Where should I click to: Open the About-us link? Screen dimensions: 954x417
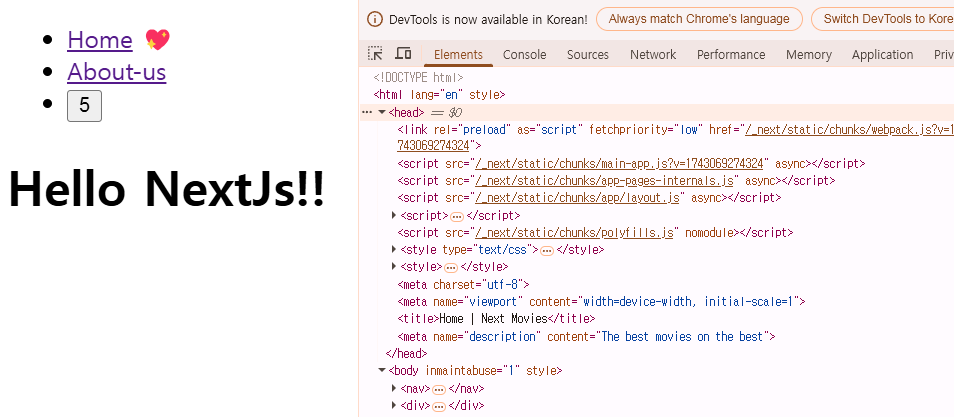(116, 72)
